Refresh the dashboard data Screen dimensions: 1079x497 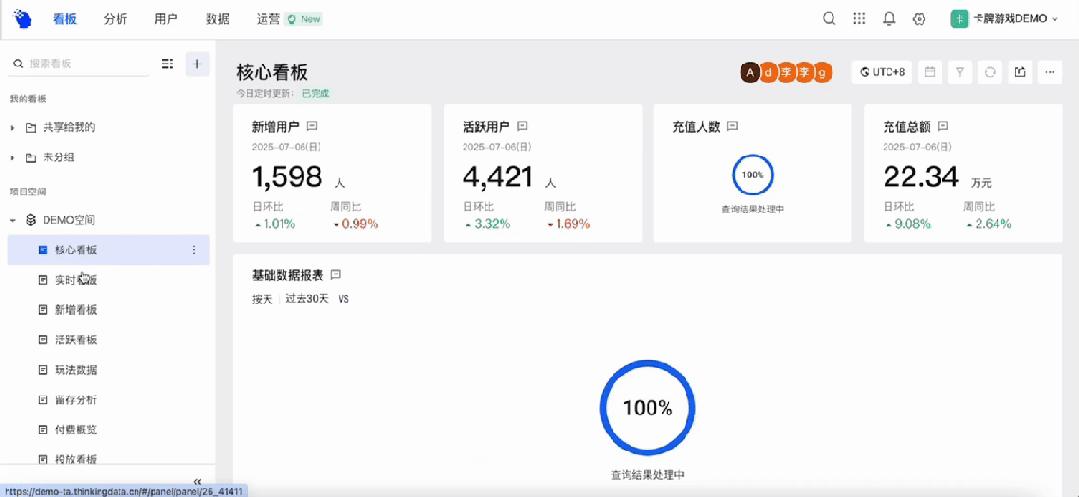[x=990, y=72]
